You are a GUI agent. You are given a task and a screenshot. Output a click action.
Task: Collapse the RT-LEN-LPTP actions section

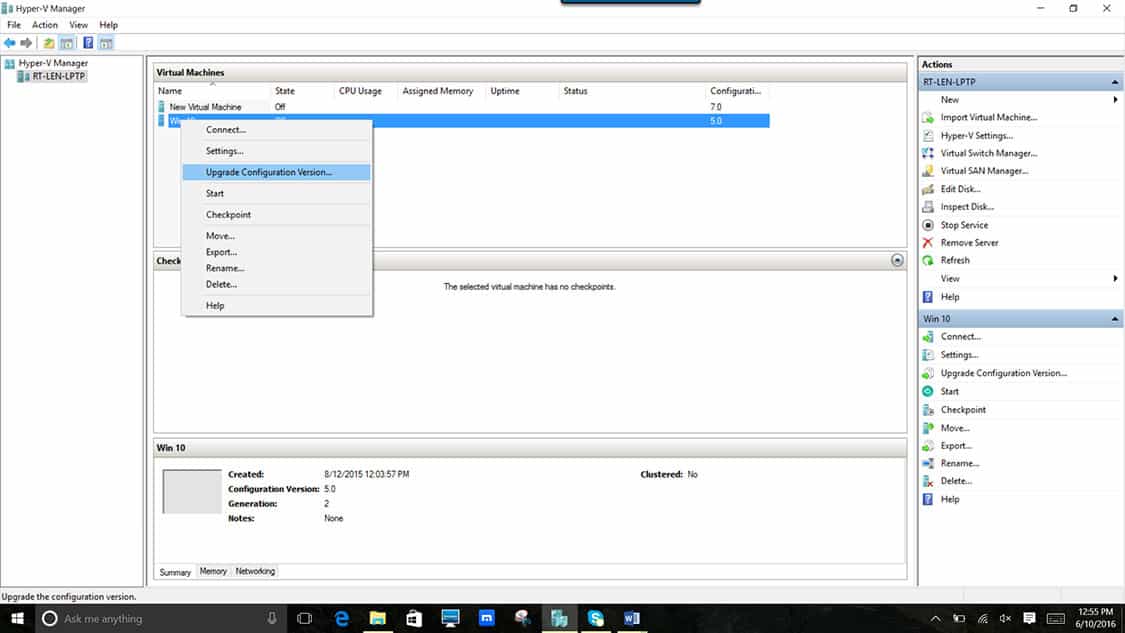(x=1114, y=82)
